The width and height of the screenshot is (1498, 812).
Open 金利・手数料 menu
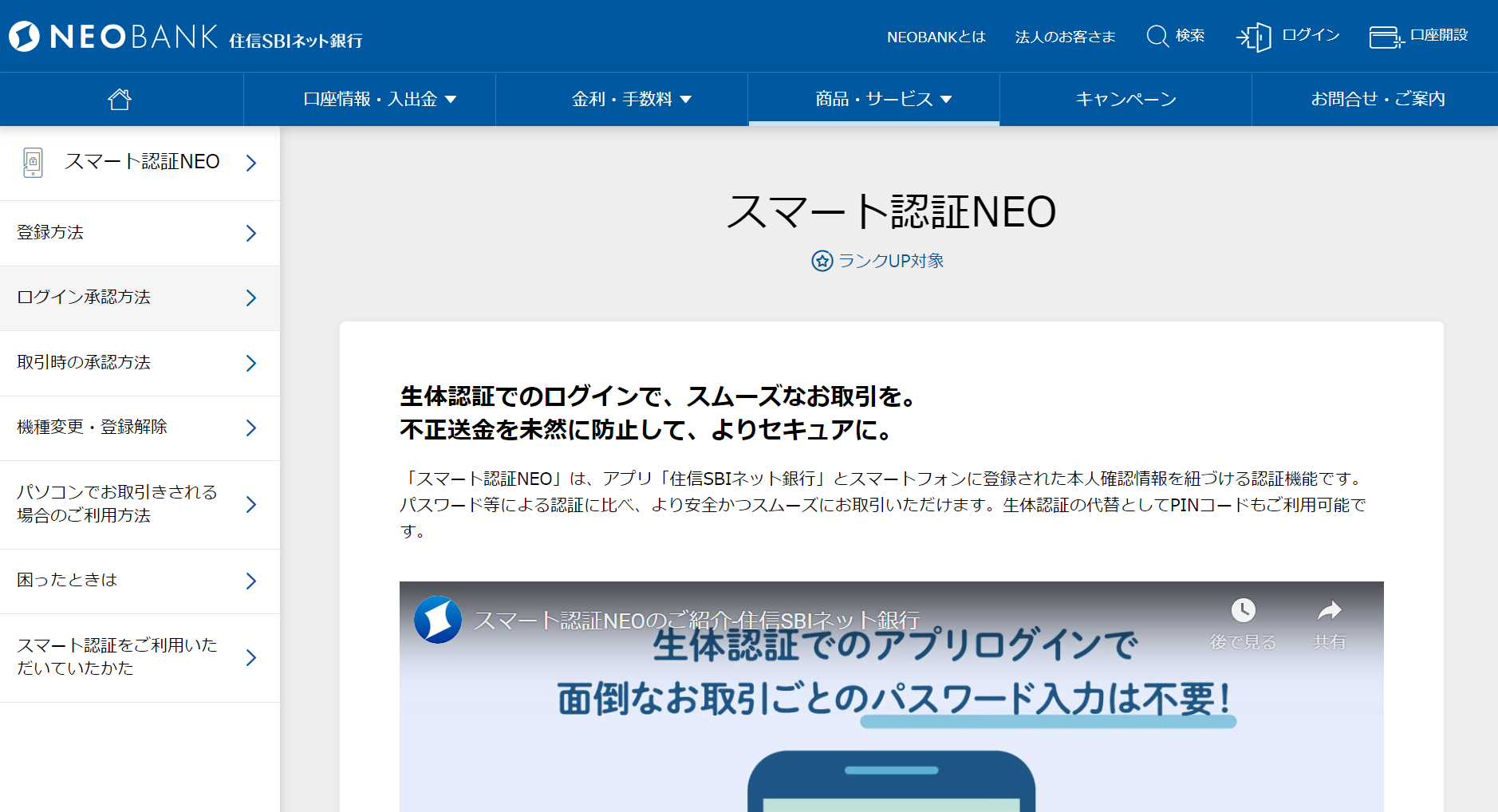click(x=622, y=99)
